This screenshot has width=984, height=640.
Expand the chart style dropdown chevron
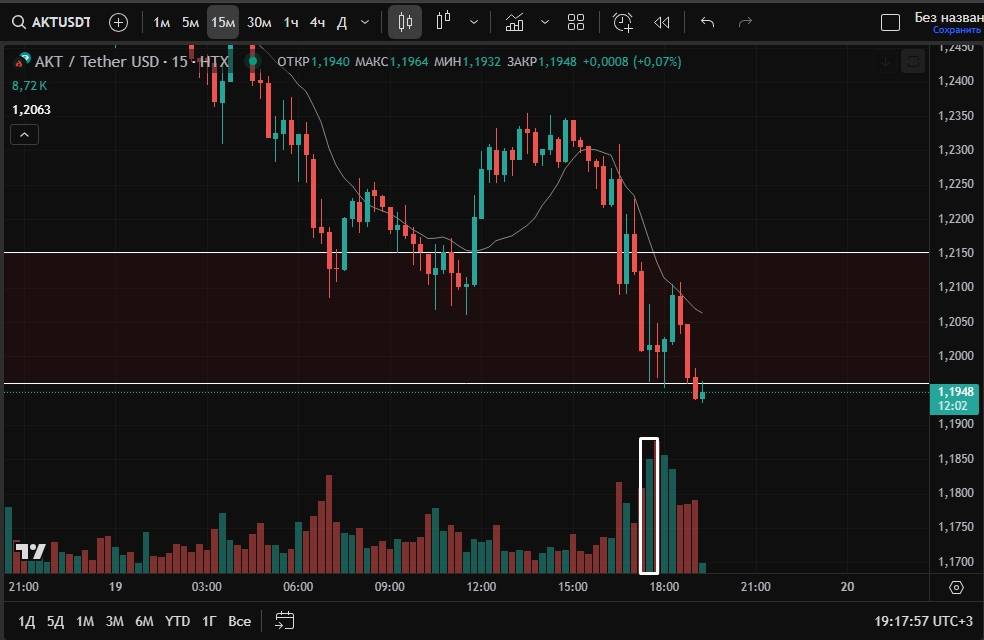point(473,22)
